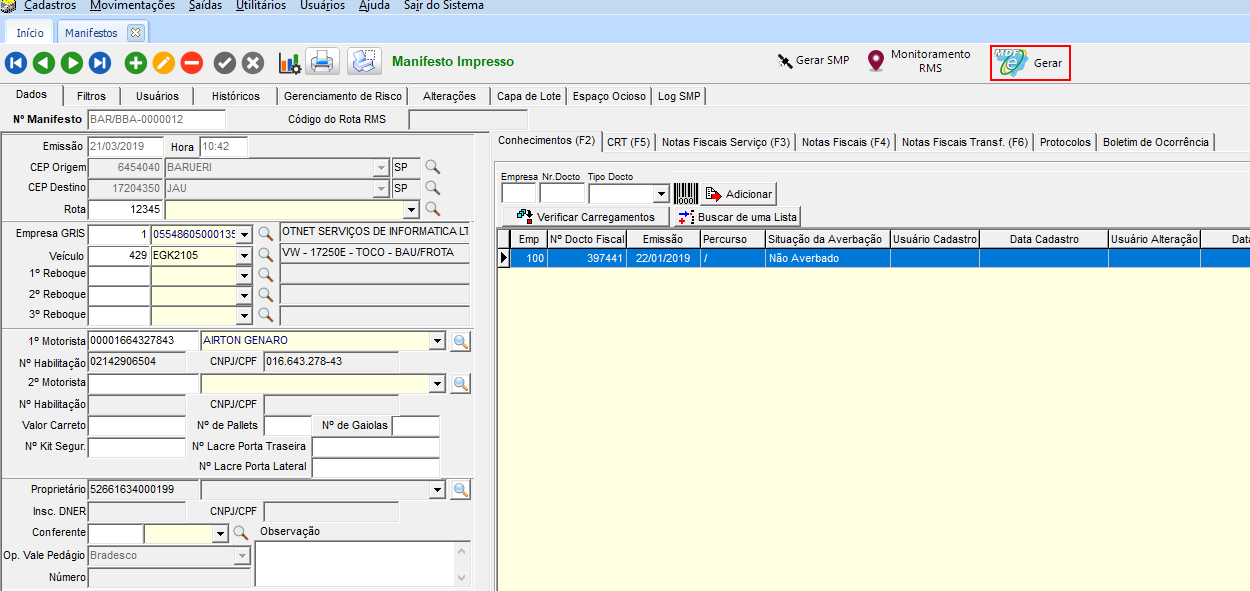Close the Manifestos tab
This screenshot has width=1250, height=591.
coord(136,32)
